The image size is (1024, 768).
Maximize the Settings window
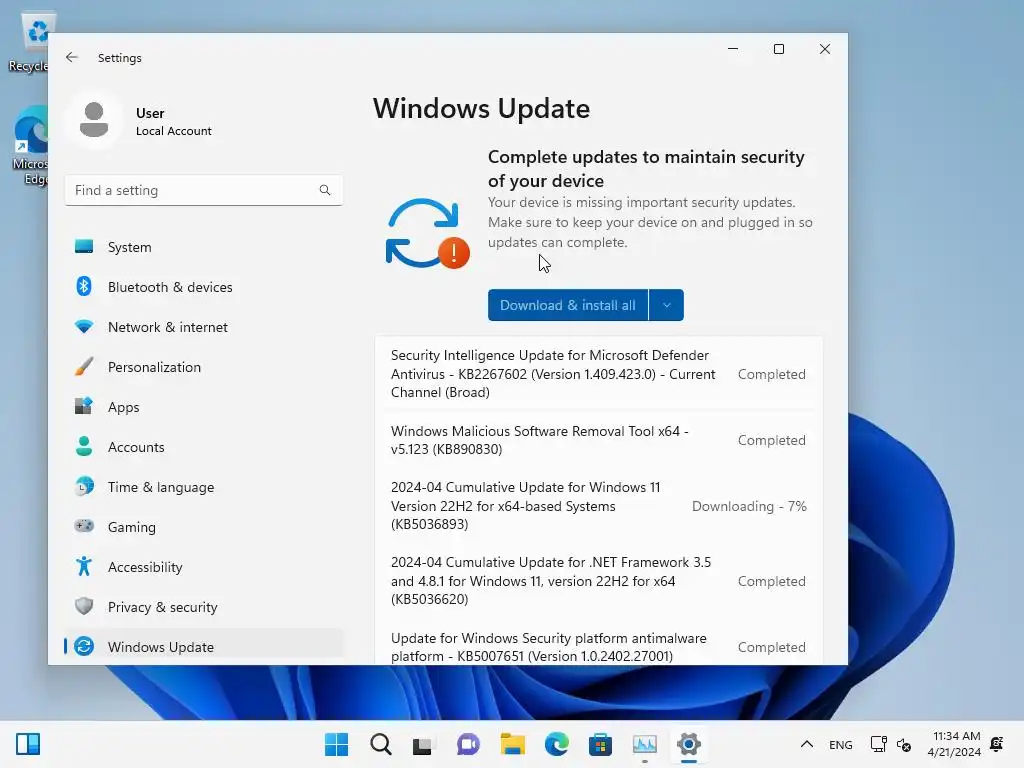778,49
